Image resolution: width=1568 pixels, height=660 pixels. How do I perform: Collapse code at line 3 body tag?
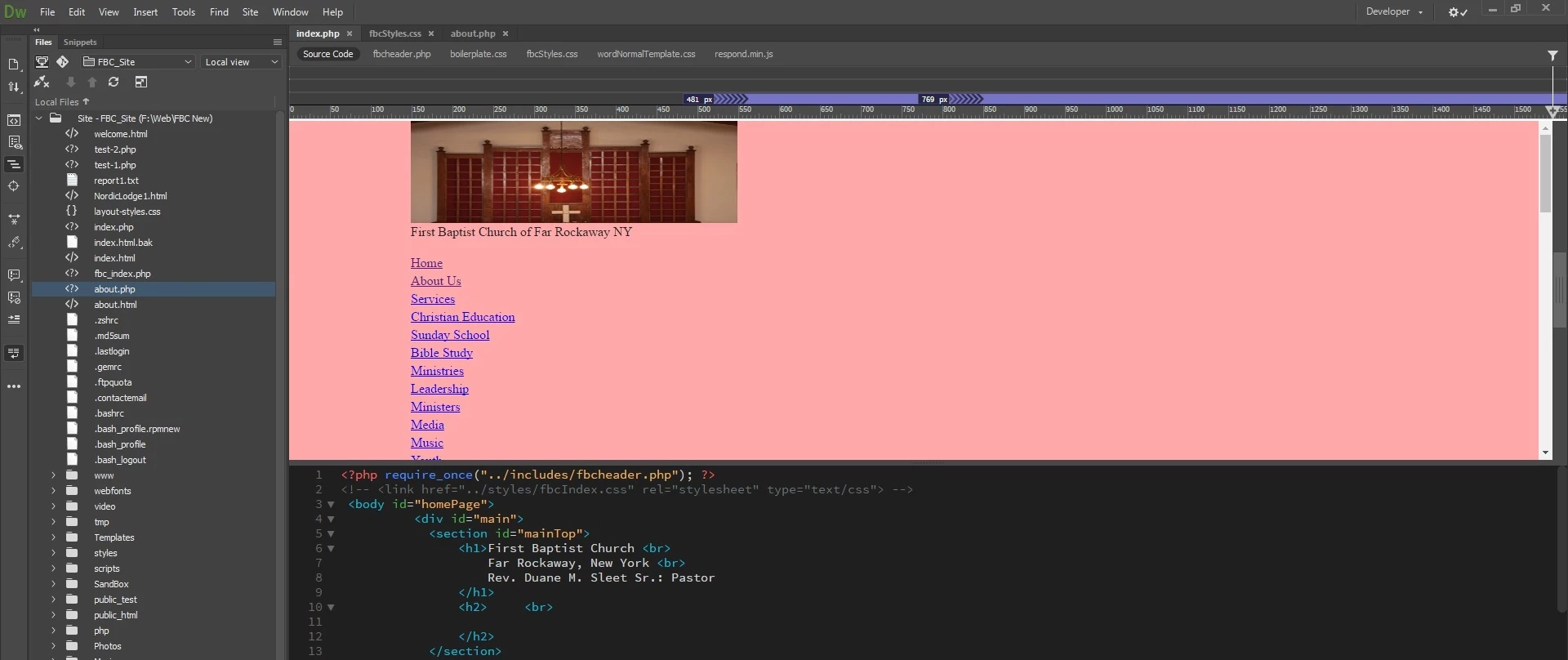point(331,505)
